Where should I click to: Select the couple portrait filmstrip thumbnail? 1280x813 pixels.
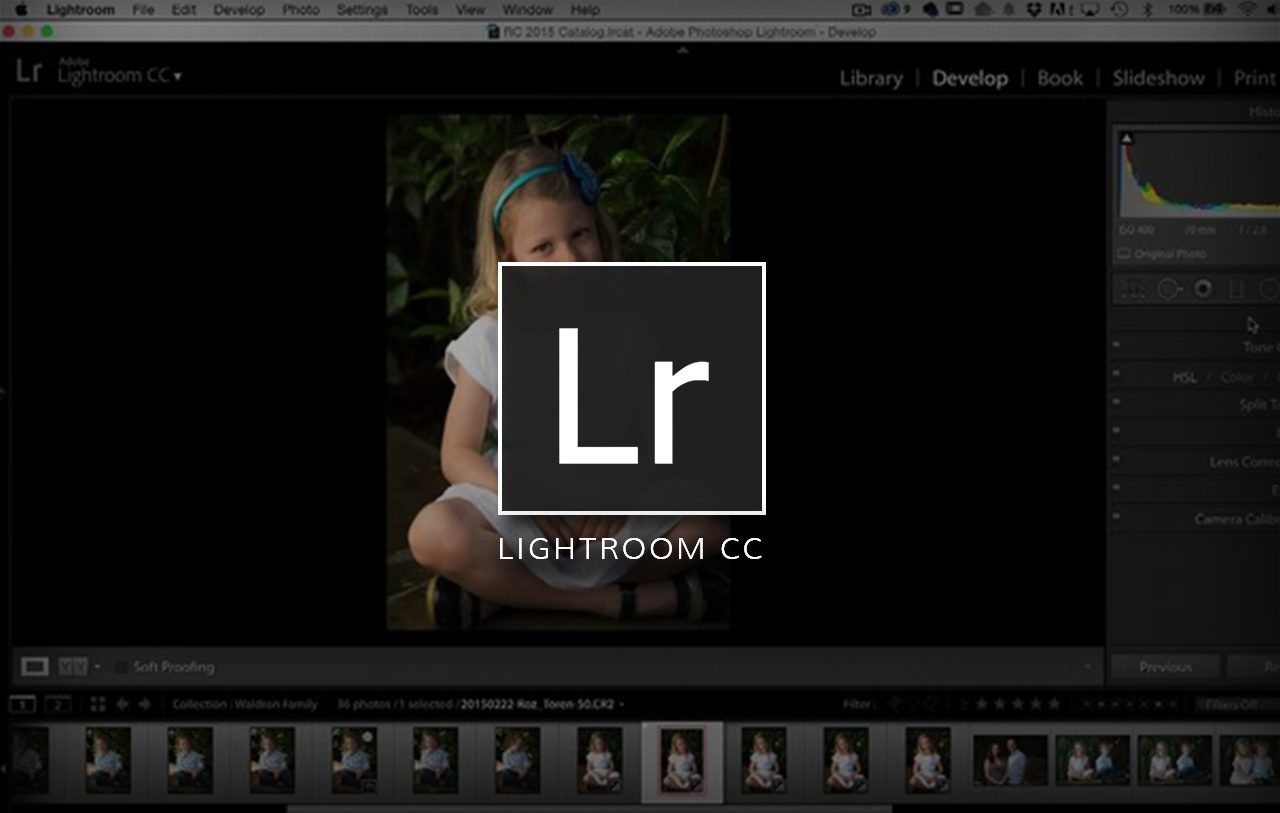coord(1010,759)
